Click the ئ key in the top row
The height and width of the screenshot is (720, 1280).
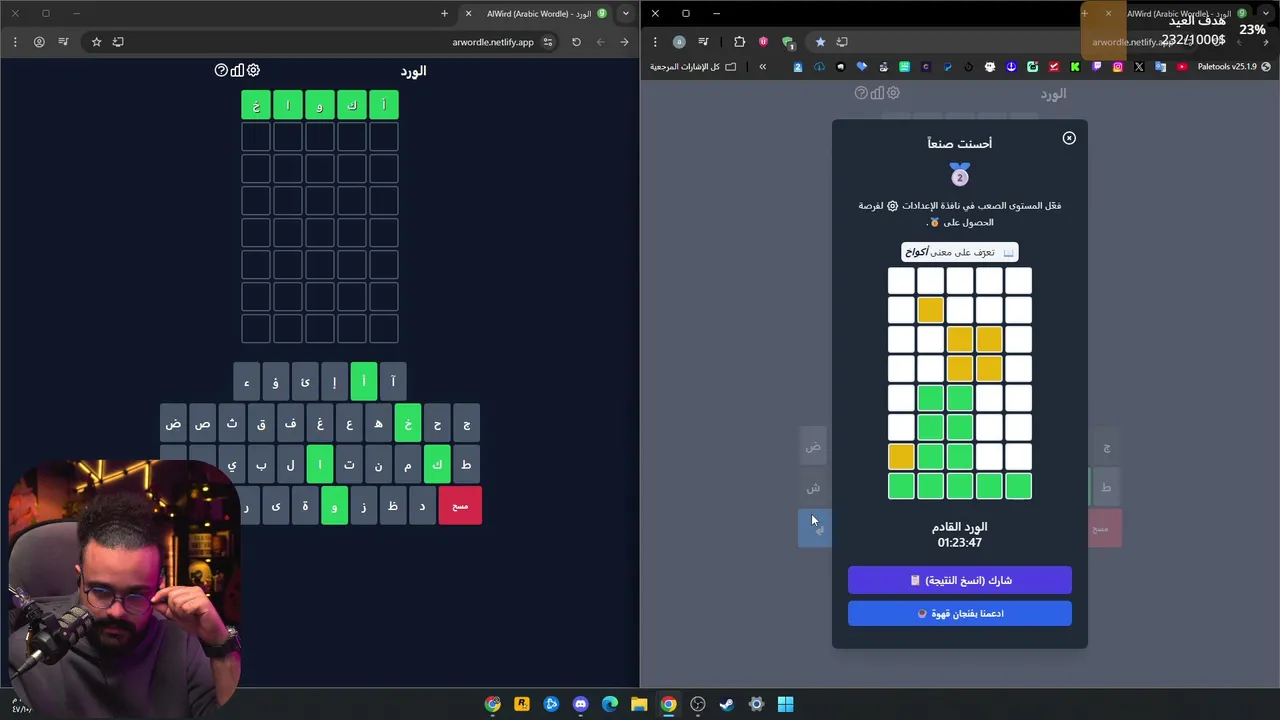(305, 381)
